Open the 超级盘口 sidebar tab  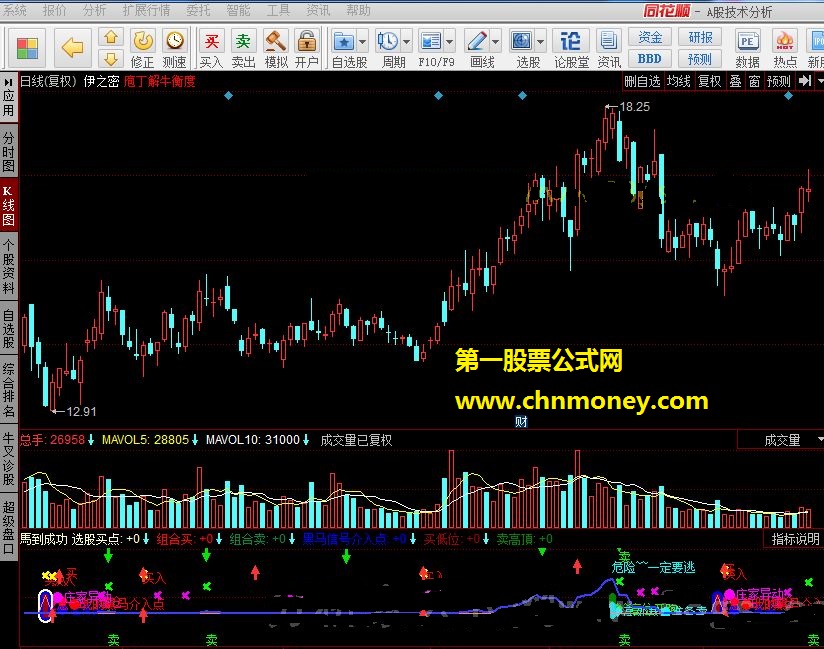[x=8, y=527]
